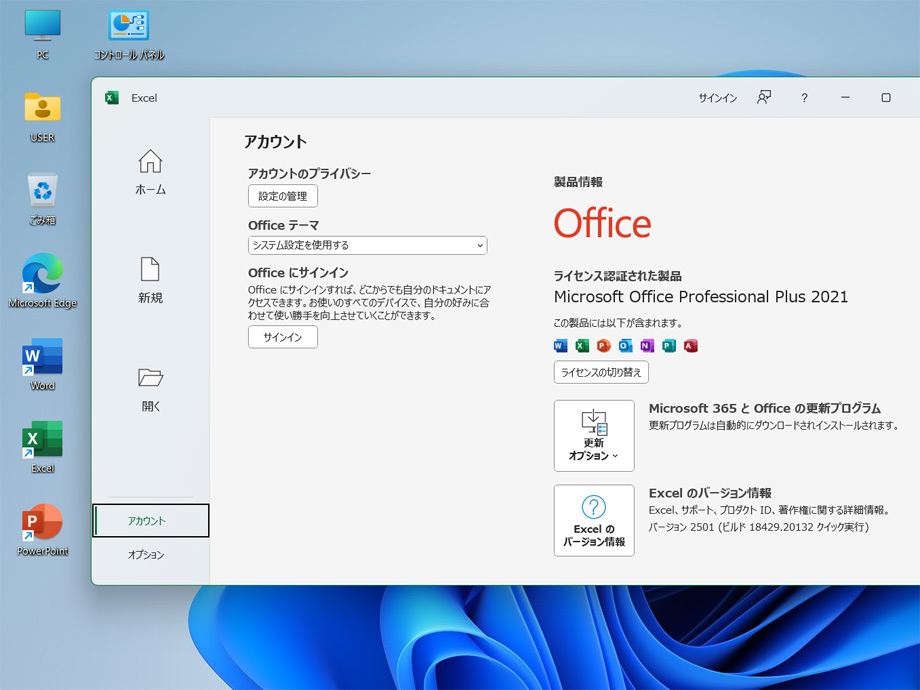Viewport: 920px width, 690px height.
Task: Open help question mark in title bar
Action: 804,98
